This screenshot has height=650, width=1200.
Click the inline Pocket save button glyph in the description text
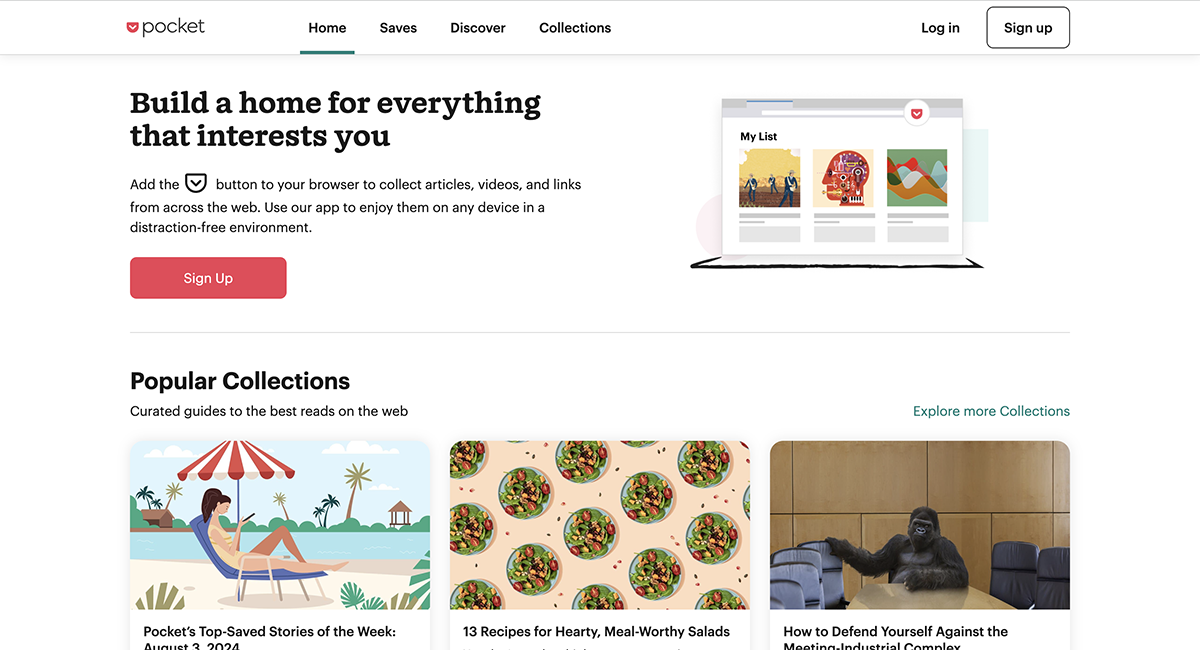[195, 183]
